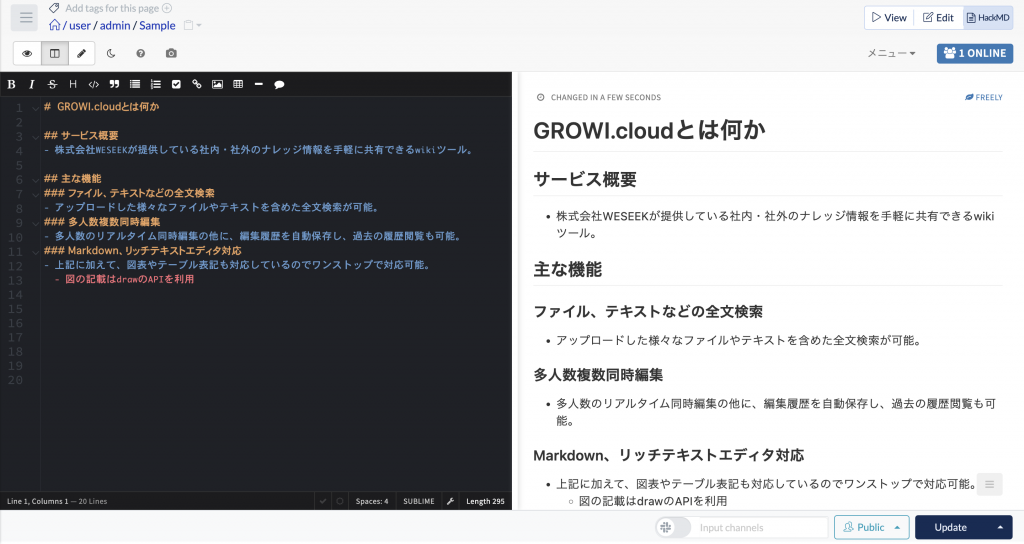1024x544 pixels.
Task: Click the table of contents icon in preview
Action: click(989, 485)
